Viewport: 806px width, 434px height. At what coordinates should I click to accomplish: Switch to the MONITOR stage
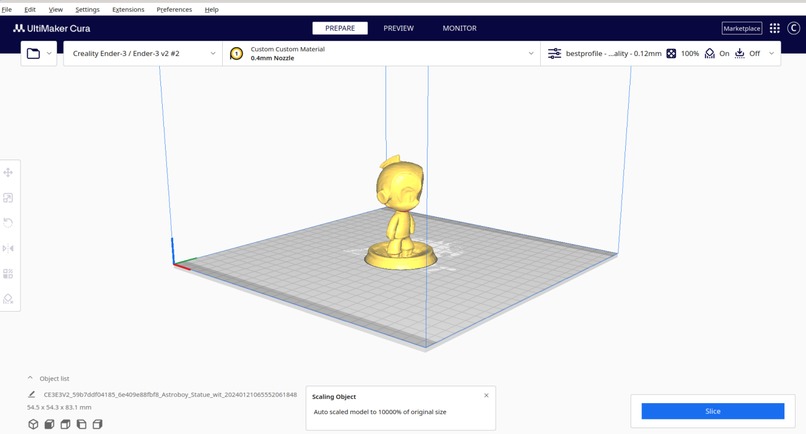point(460,28)
